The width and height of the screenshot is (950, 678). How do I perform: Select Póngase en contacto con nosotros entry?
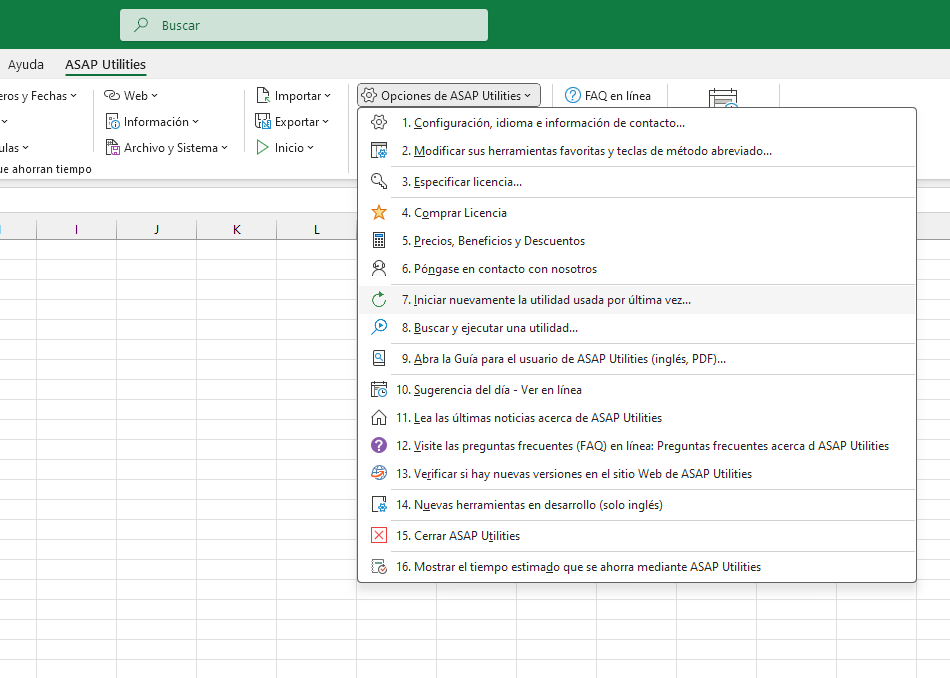point(637,268)
